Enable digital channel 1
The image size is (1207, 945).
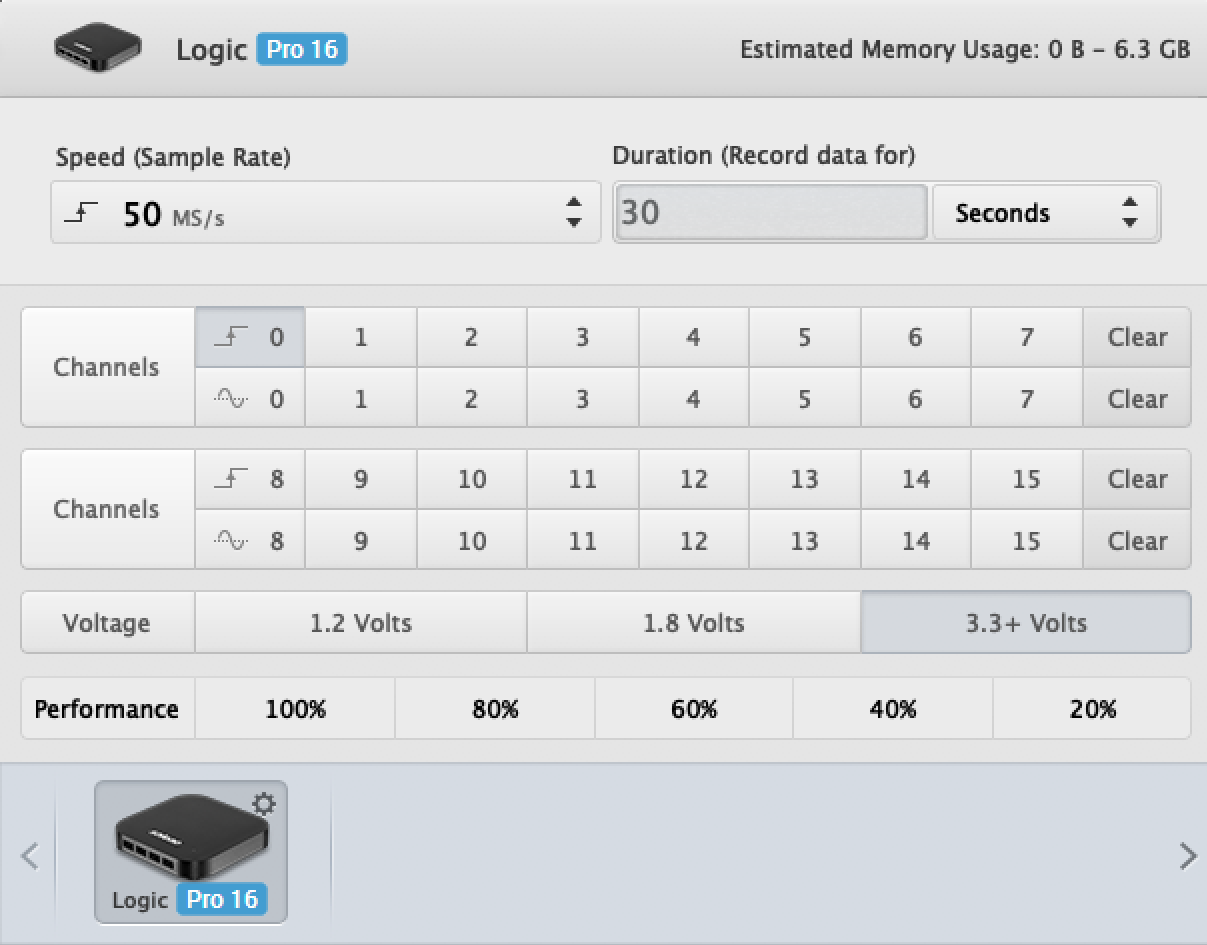[x=361, y=337]
